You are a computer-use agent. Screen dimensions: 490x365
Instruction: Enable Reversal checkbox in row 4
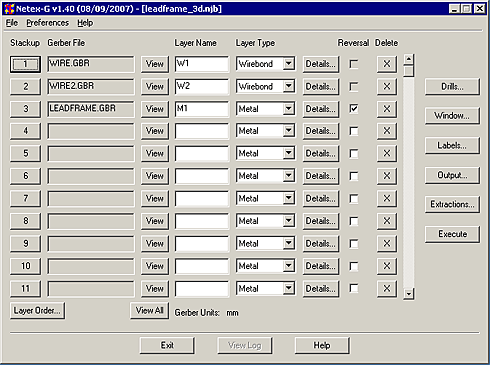354,131
